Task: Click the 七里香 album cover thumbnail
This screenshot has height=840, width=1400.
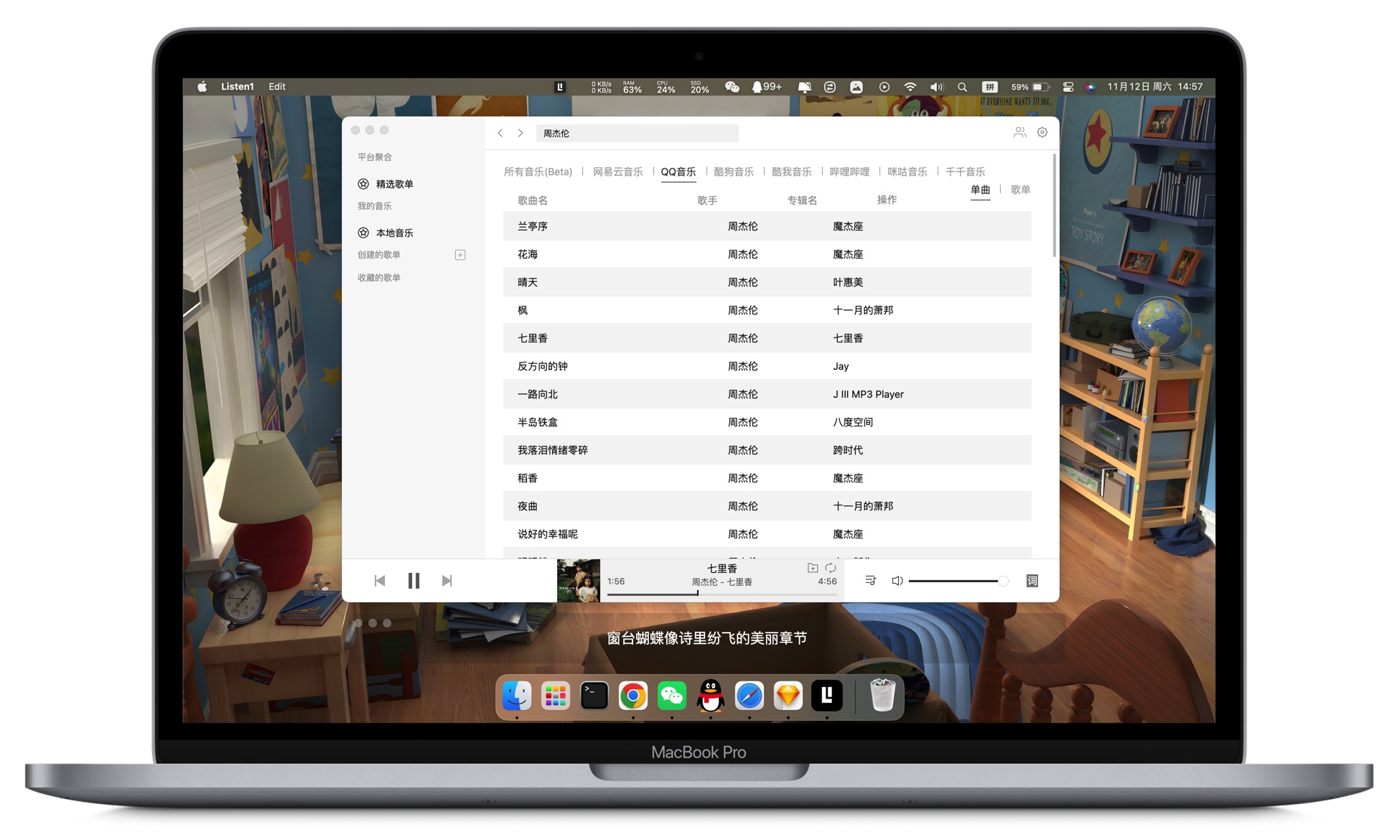Action: (579, 580)
